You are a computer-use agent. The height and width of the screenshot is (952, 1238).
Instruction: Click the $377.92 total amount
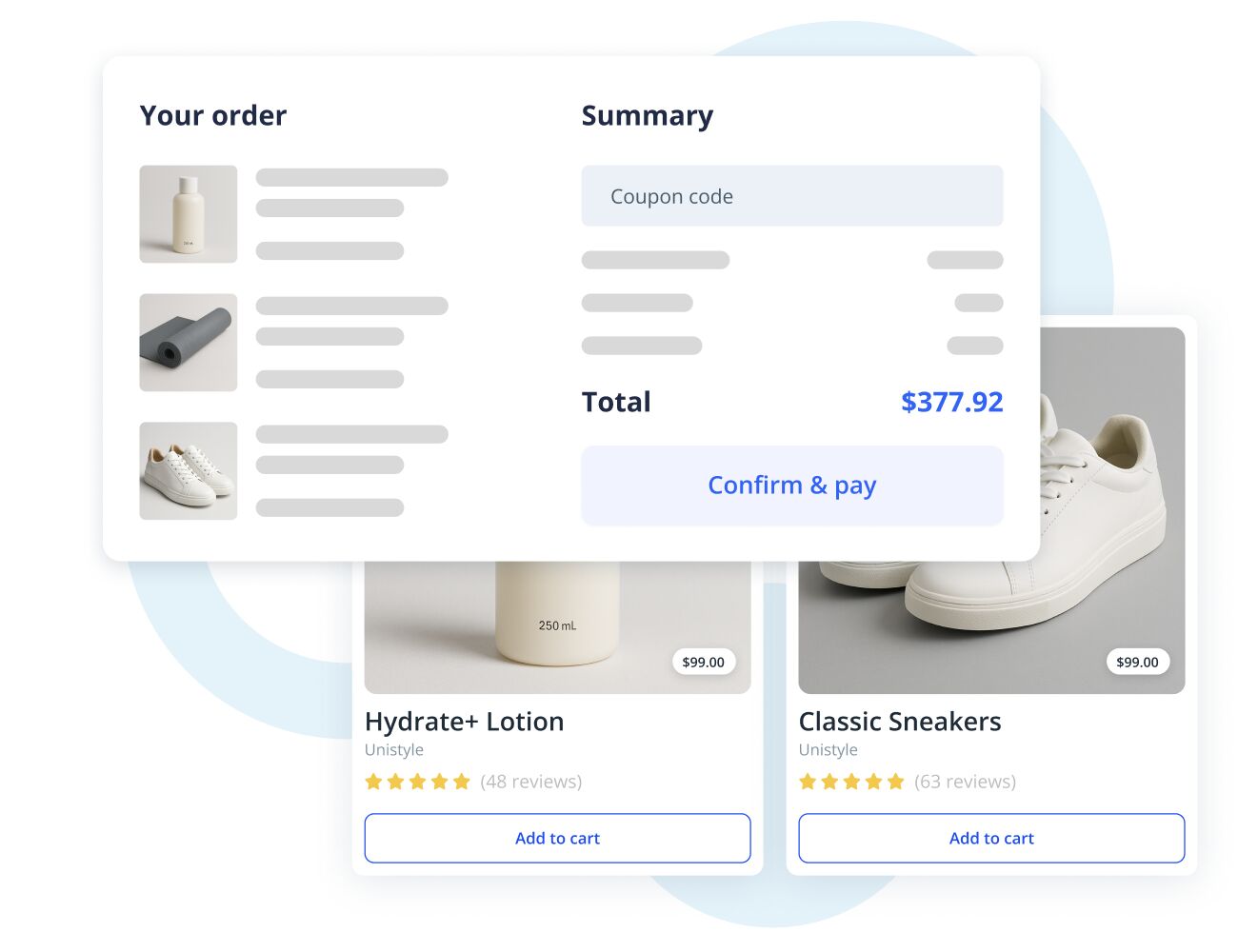tap(952, 402)
